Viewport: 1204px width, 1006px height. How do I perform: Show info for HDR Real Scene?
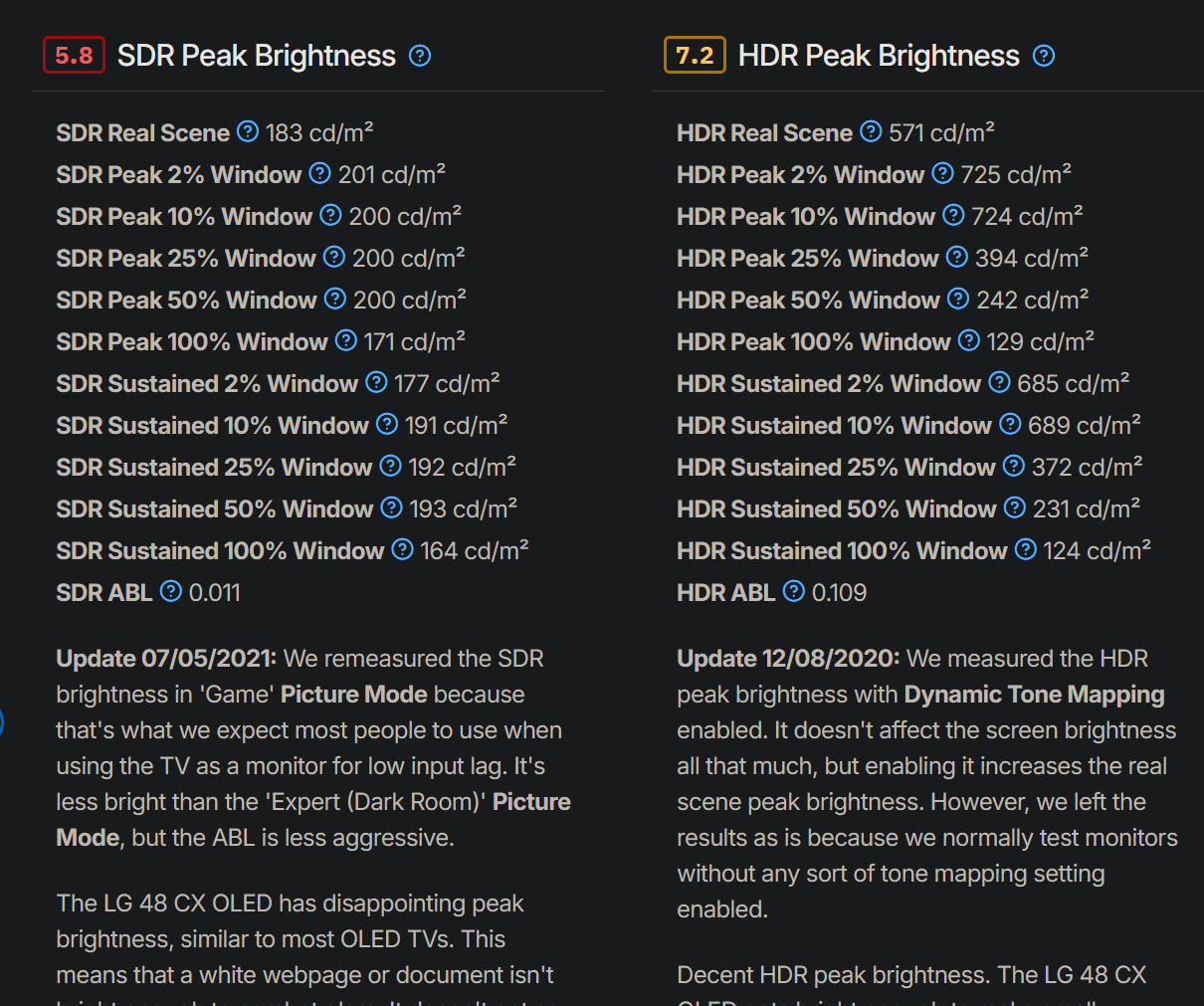pyautogui.click(x=871, y=131)
